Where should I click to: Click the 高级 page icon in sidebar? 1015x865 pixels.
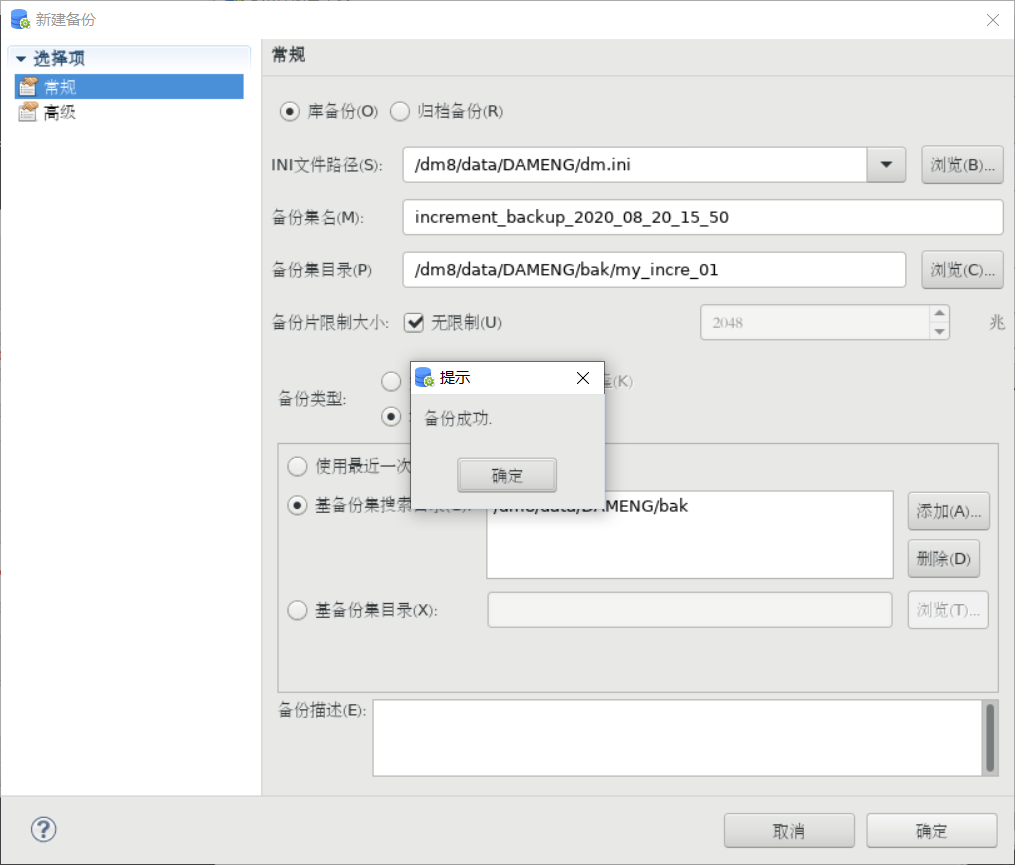click(x=28, y=112)
